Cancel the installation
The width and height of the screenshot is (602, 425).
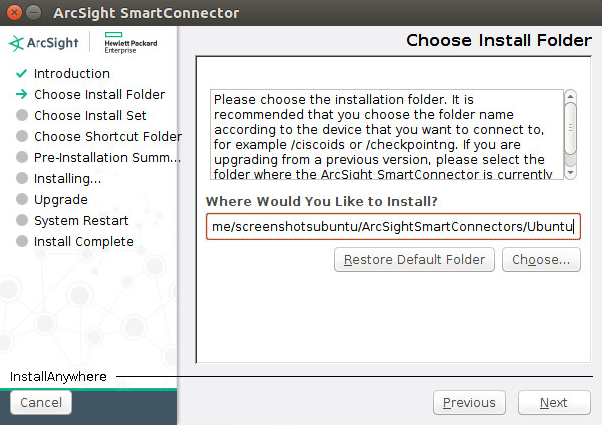point(41,402)
